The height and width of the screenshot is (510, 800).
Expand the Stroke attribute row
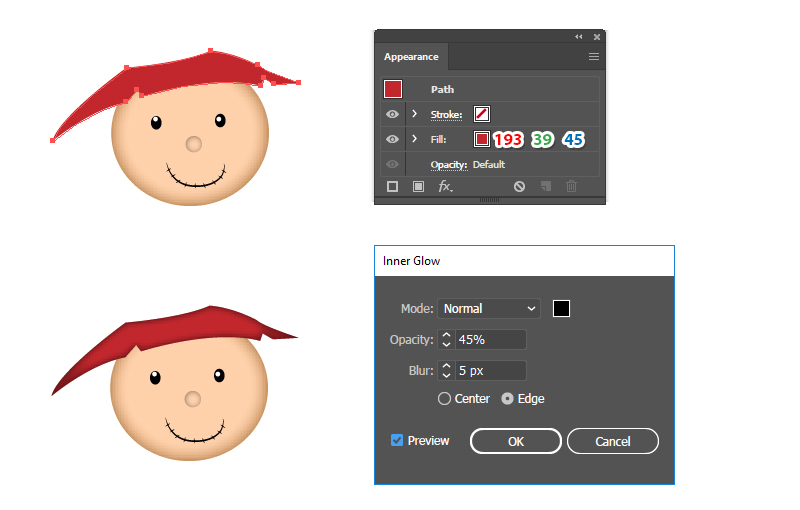(414, 114)
